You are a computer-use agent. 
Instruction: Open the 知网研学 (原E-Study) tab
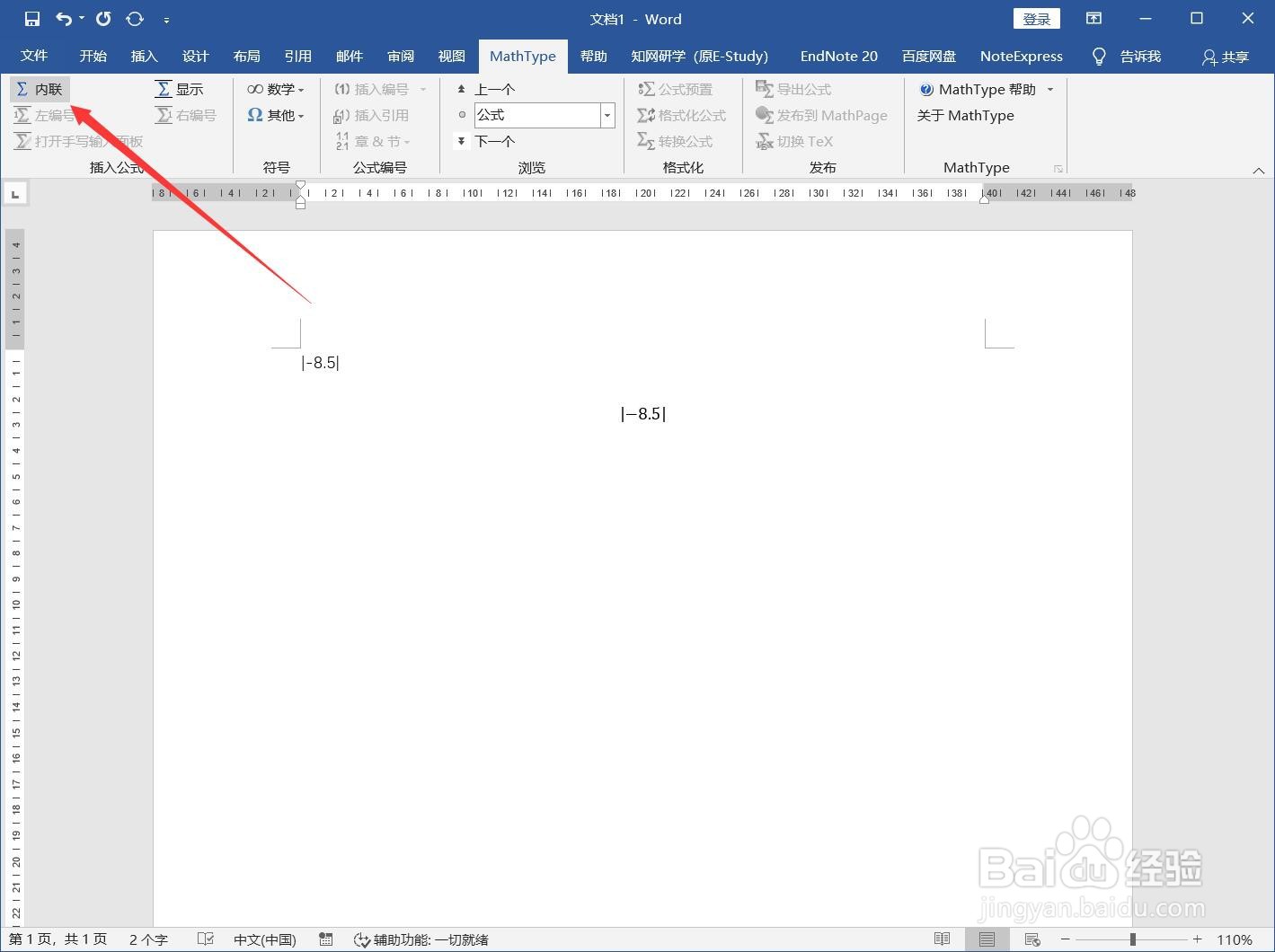tap(699, 56)
